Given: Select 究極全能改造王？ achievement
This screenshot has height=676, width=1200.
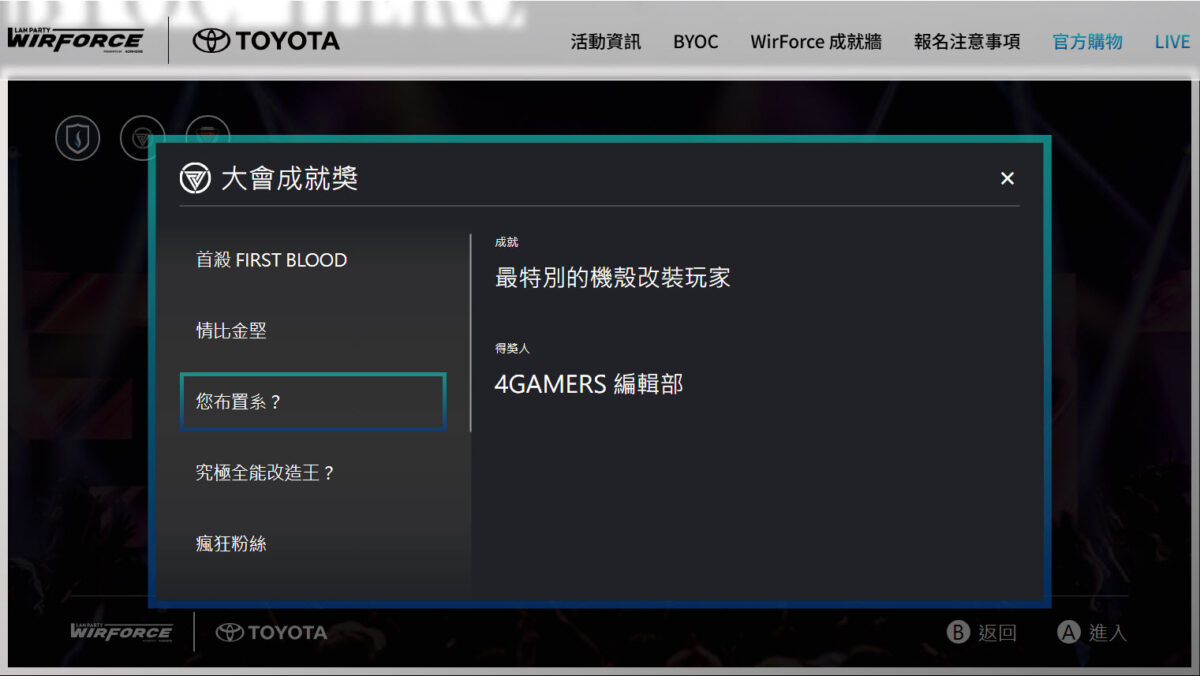Looking at the screenshot, I should pos(264,473).
